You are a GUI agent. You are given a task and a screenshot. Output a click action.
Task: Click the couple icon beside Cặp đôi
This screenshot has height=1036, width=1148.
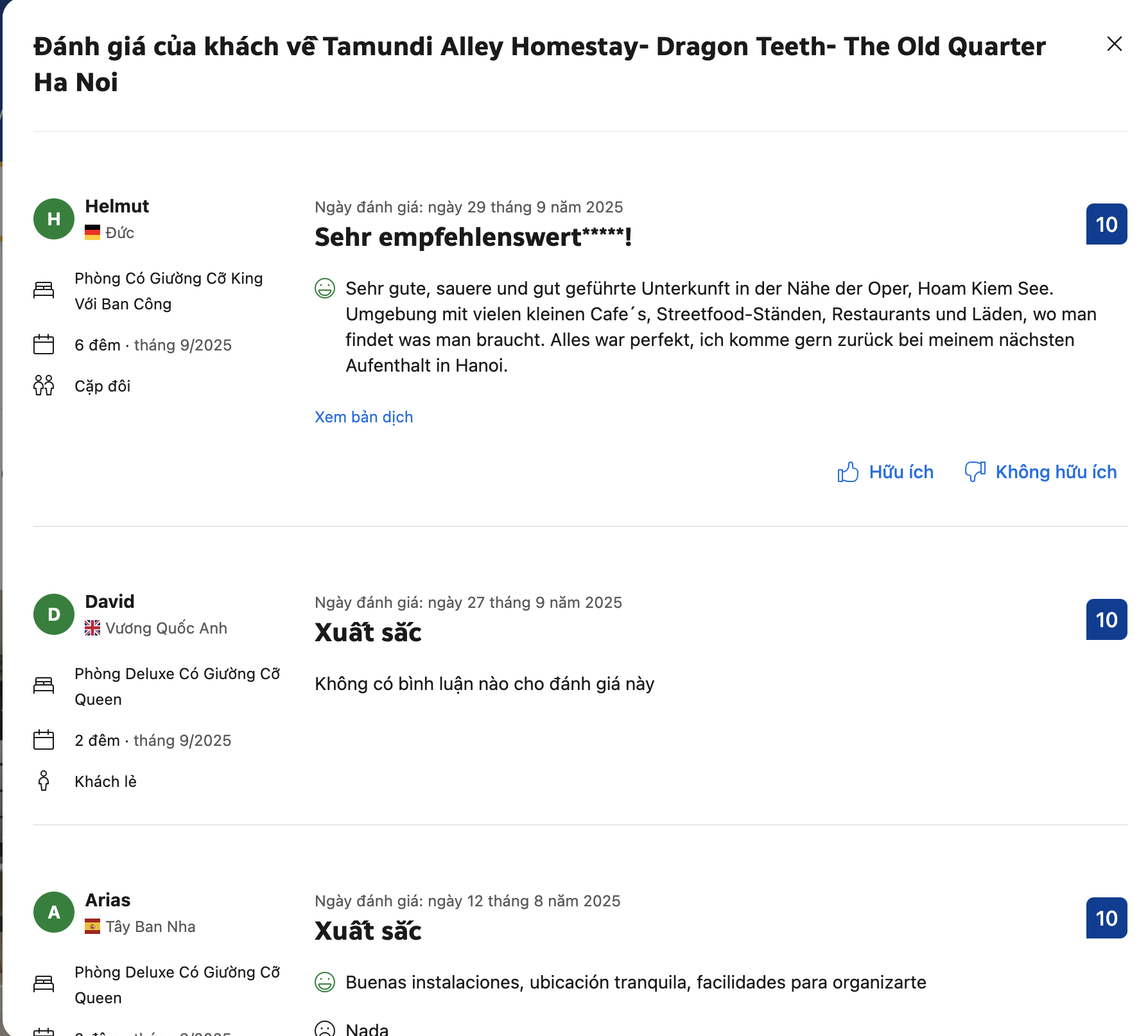coord(44,386)
